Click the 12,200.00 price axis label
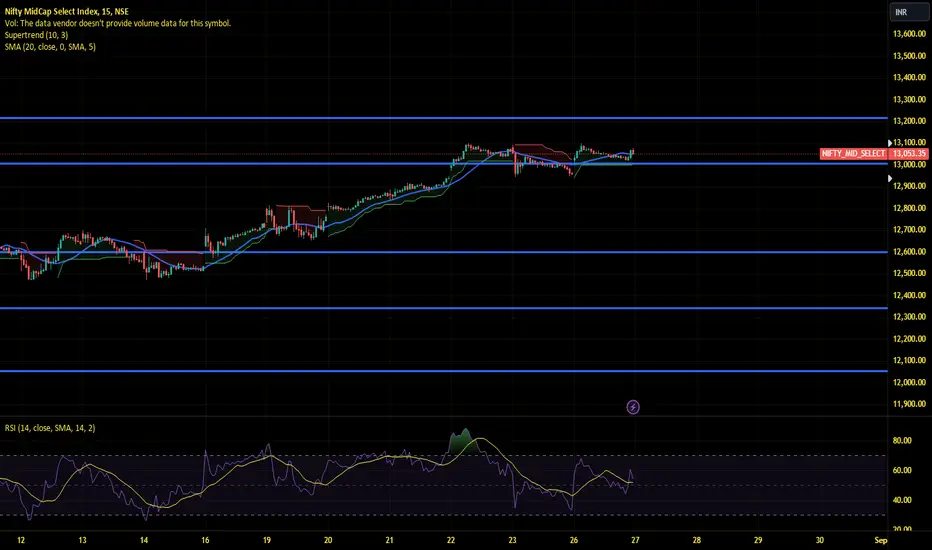932x550 pixels. [x=909, y=339]
